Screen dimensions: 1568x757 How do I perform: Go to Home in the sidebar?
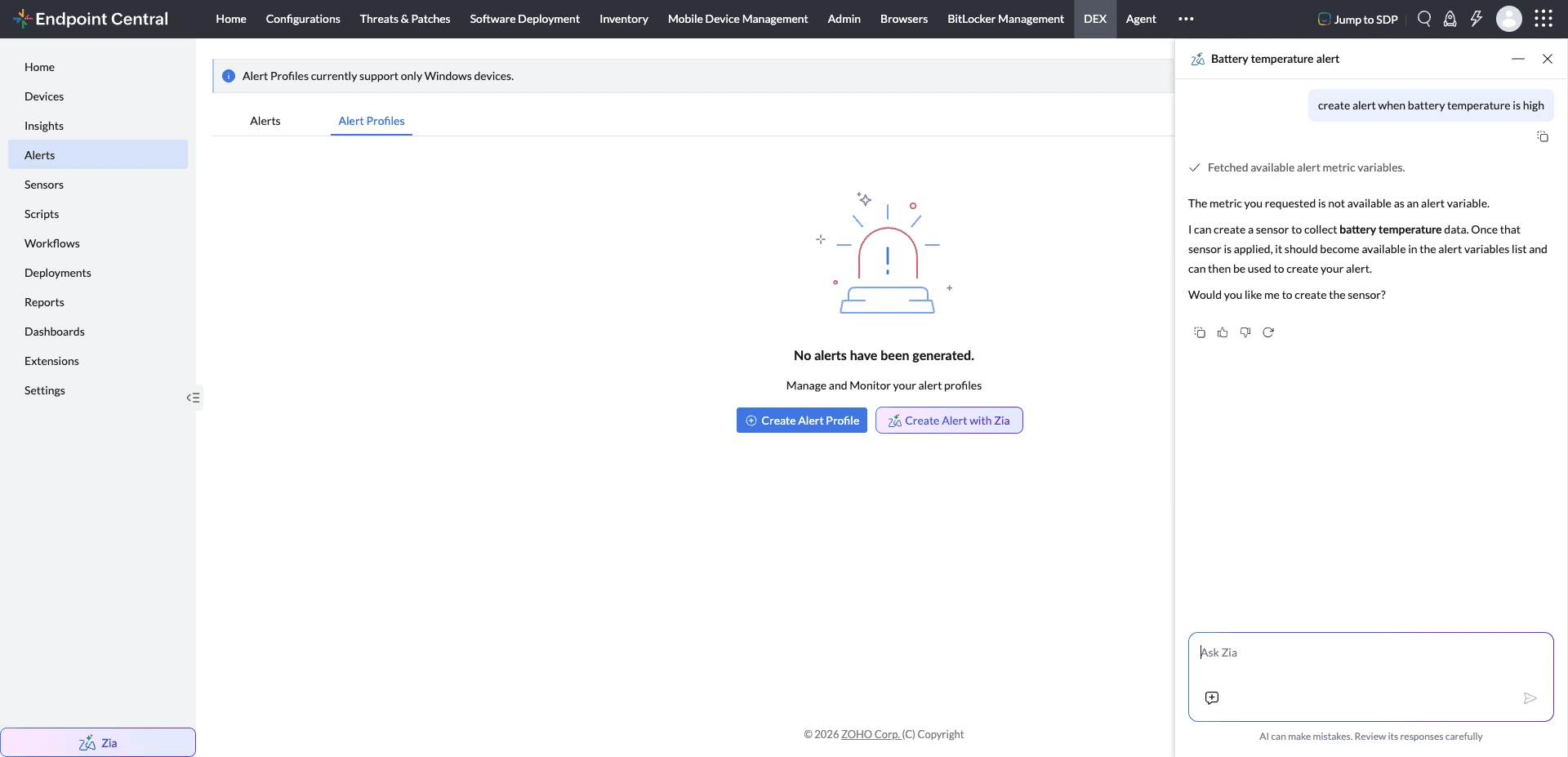click(98, 67)
